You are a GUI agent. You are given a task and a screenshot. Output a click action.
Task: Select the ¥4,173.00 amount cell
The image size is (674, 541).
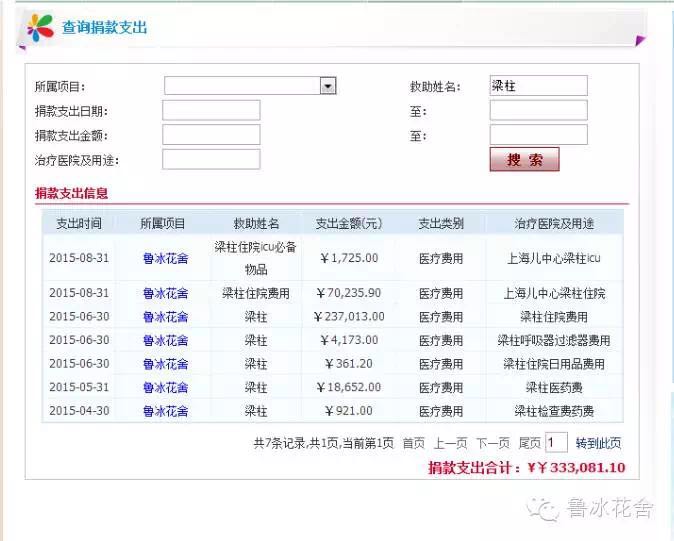point(349,340)
